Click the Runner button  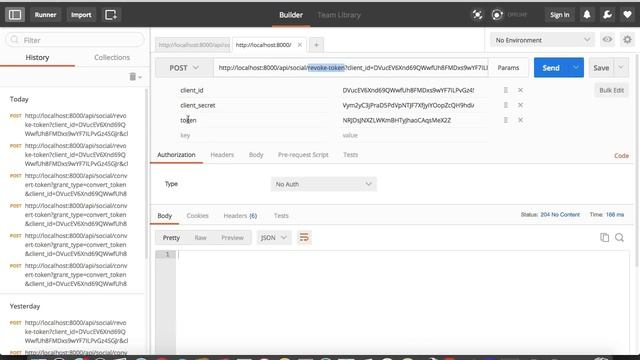(45, 15)
